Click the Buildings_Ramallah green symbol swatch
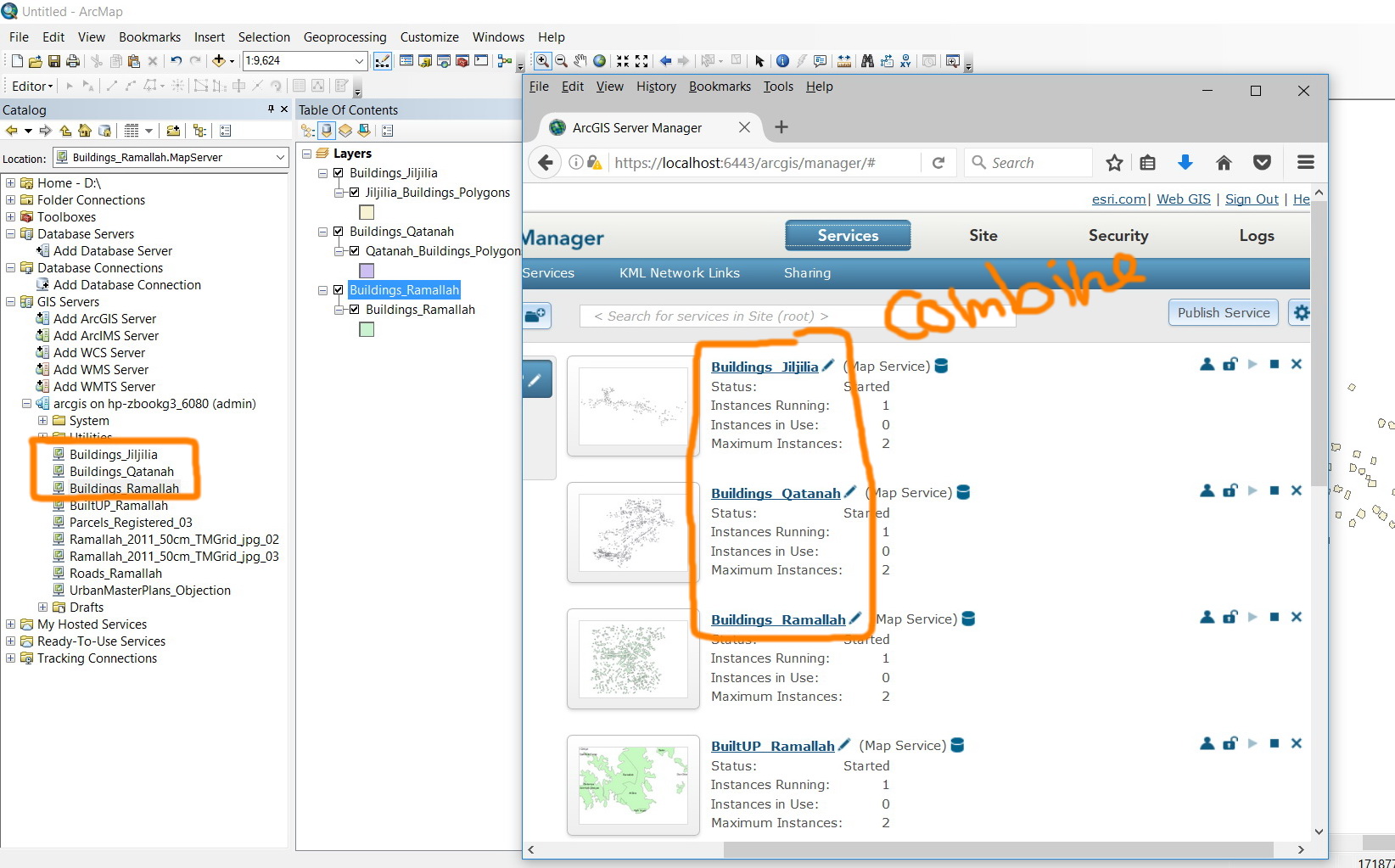Viewport: 1395px width, 868px height. 367,329
